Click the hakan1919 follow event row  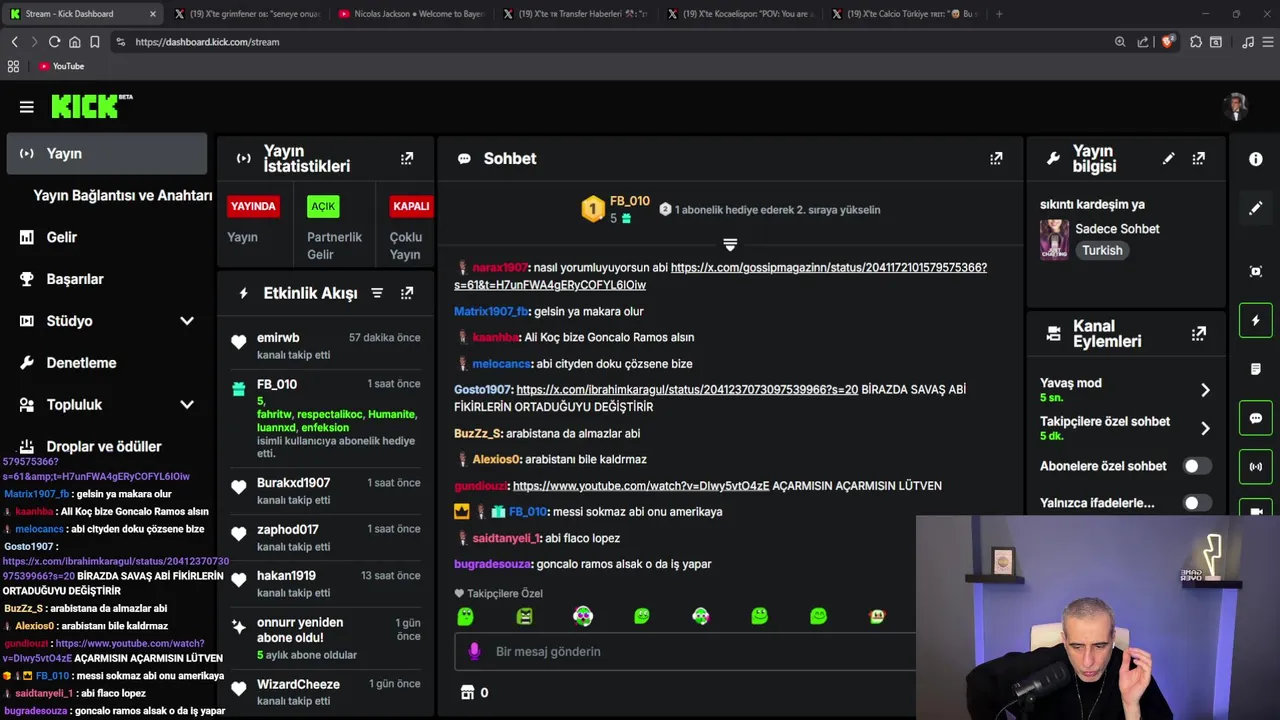[325, 584]
